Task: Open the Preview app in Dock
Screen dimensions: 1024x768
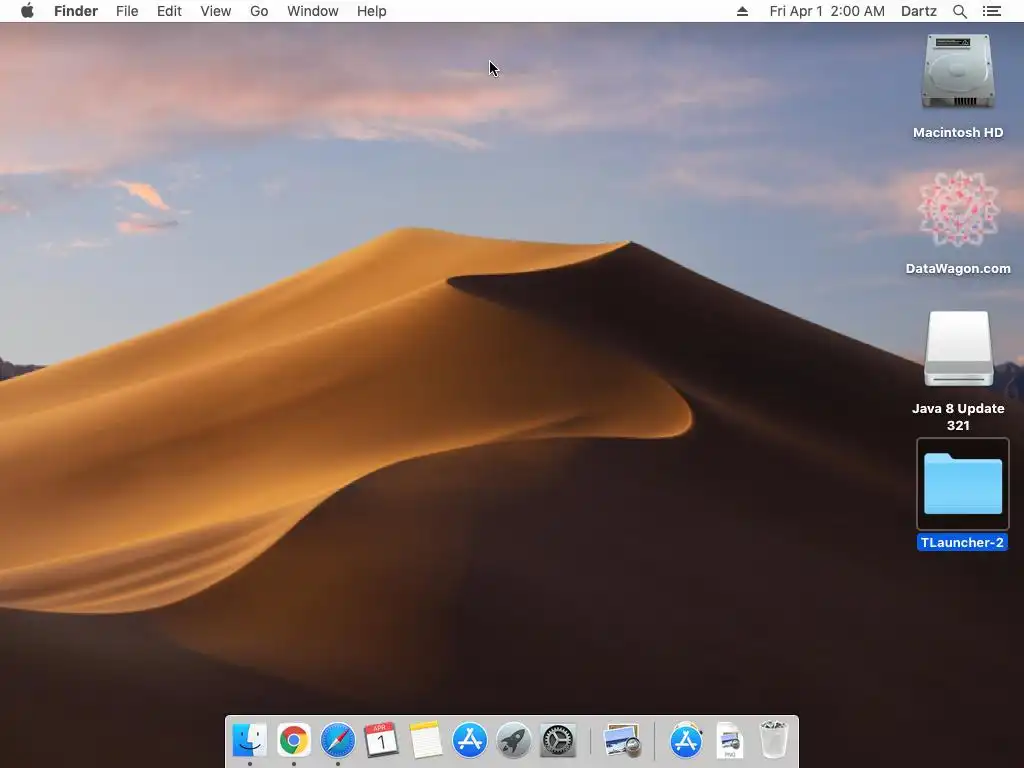Action: pyautogui.click(x=622, y=740)
